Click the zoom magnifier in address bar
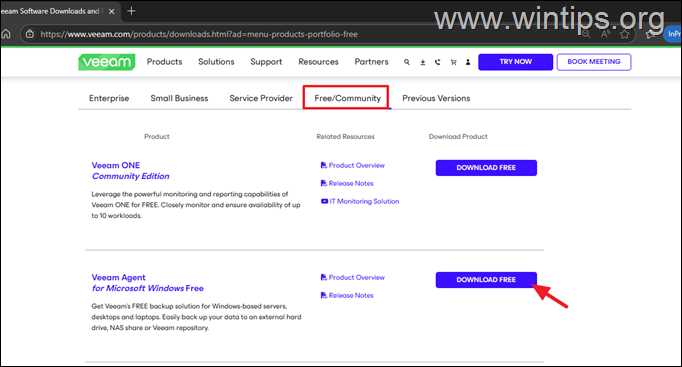682x367 pixels. [586, 34]
